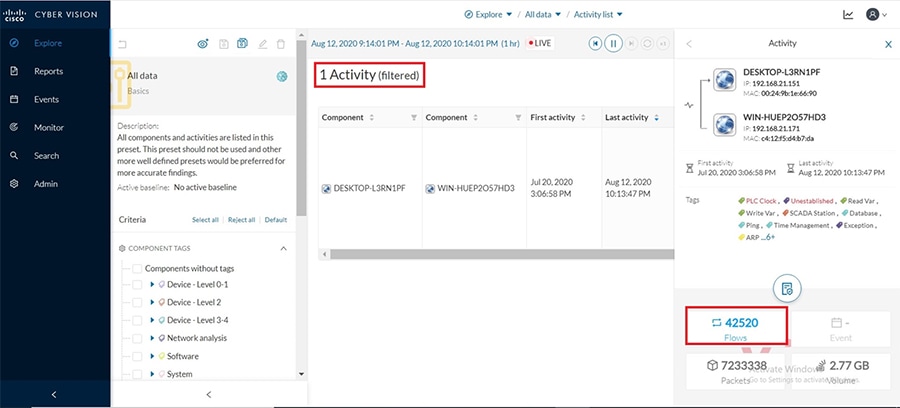Check the System tag checkbox
The image size is (900, 408).
[137, 374]
